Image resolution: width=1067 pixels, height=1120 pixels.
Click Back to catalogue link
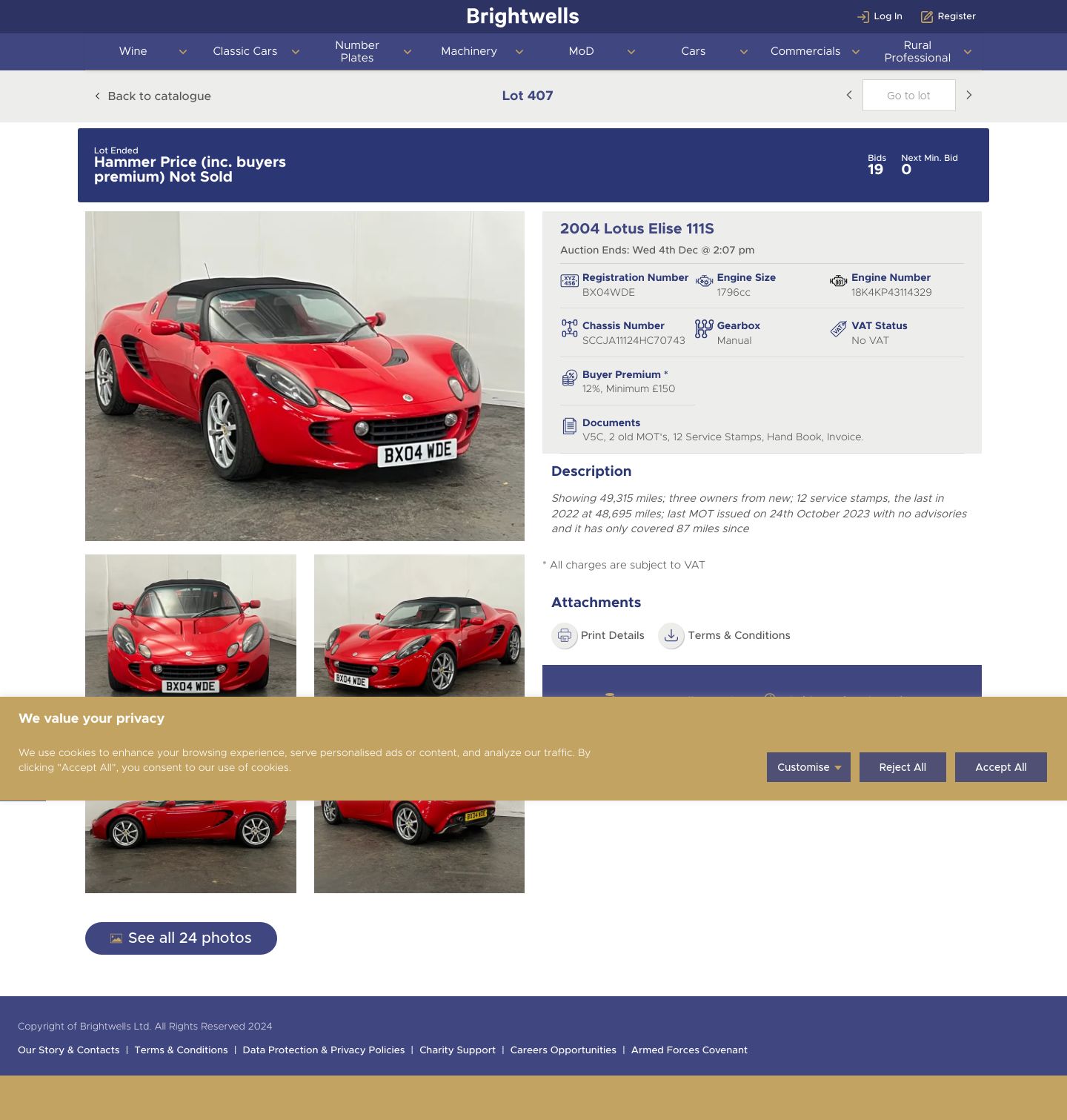click(x=153, y=96)
